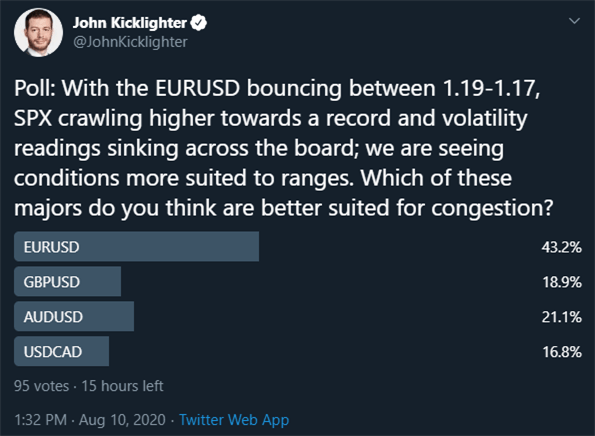Open the 1:32 PM timestamp link
Screen dimensions: 595x436
pos(41,420)
